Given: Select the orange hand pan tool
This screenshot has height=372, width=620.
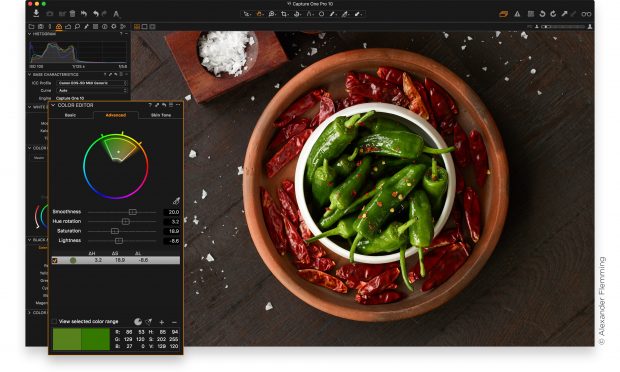Looking at the screenshot, I should pos(259,14).
